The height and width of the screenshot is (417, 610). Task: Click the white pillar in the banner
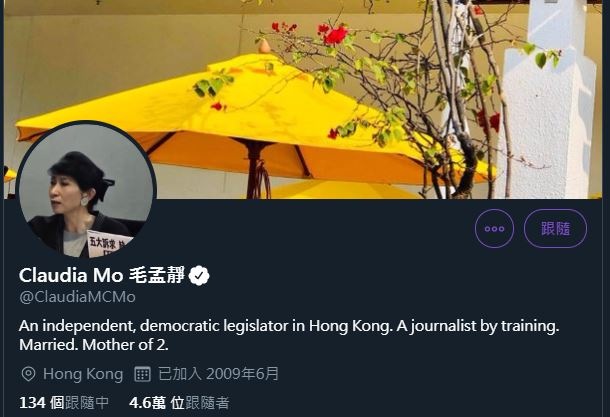pyautogui.click(x=549, y=99)
